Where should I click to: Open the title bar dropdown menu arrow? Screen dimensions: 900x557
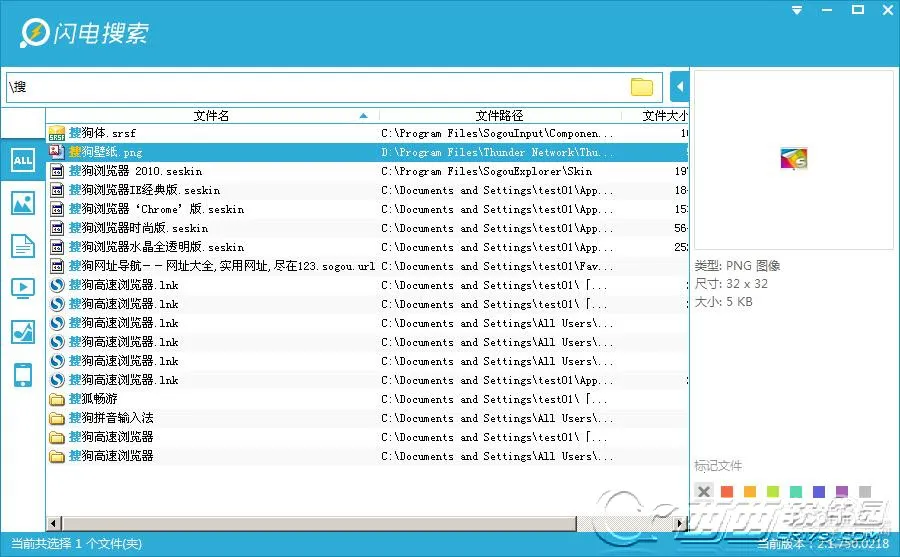click(x=797, y=10)
